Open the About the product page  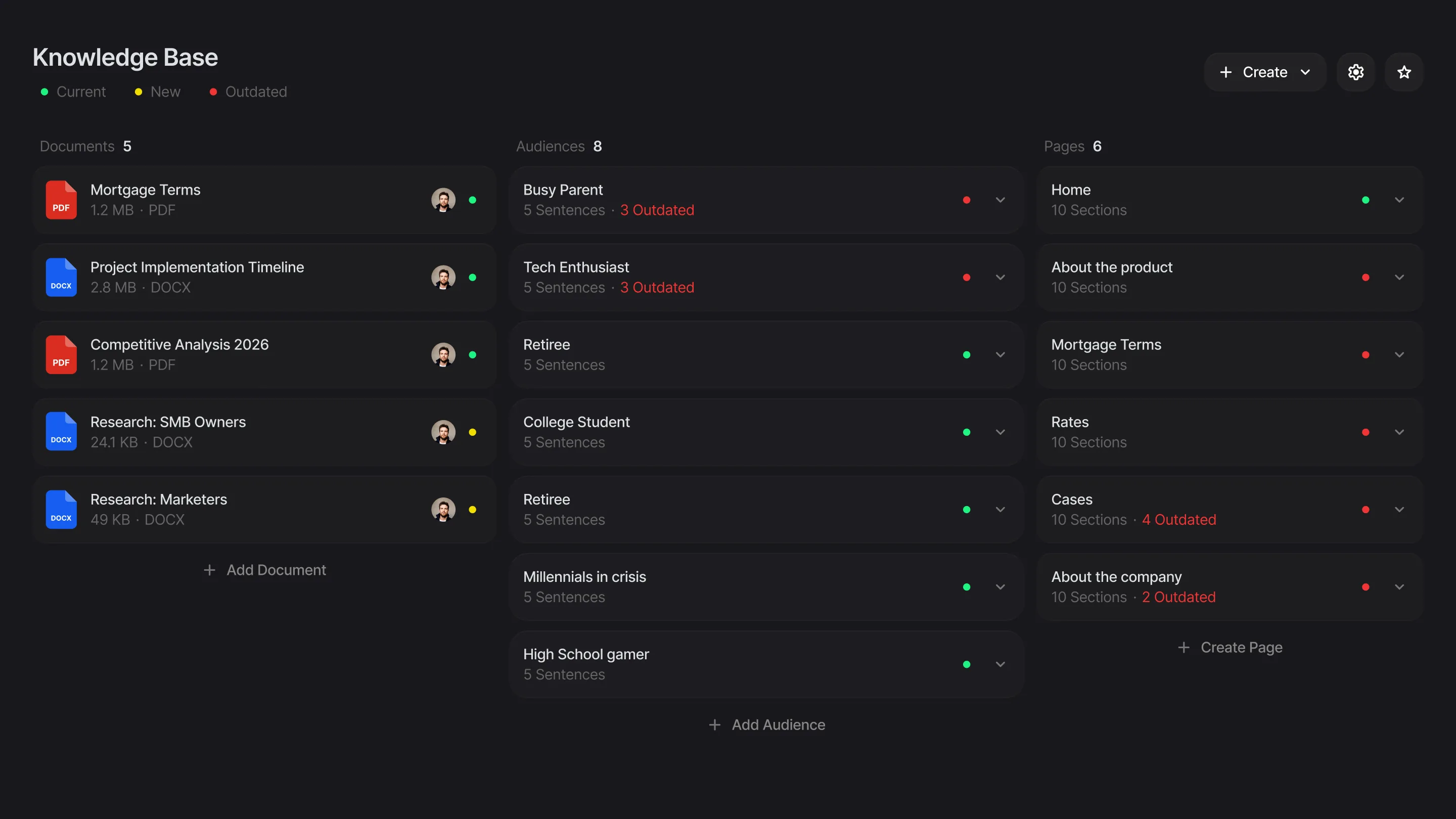(x=1230, y=278)
